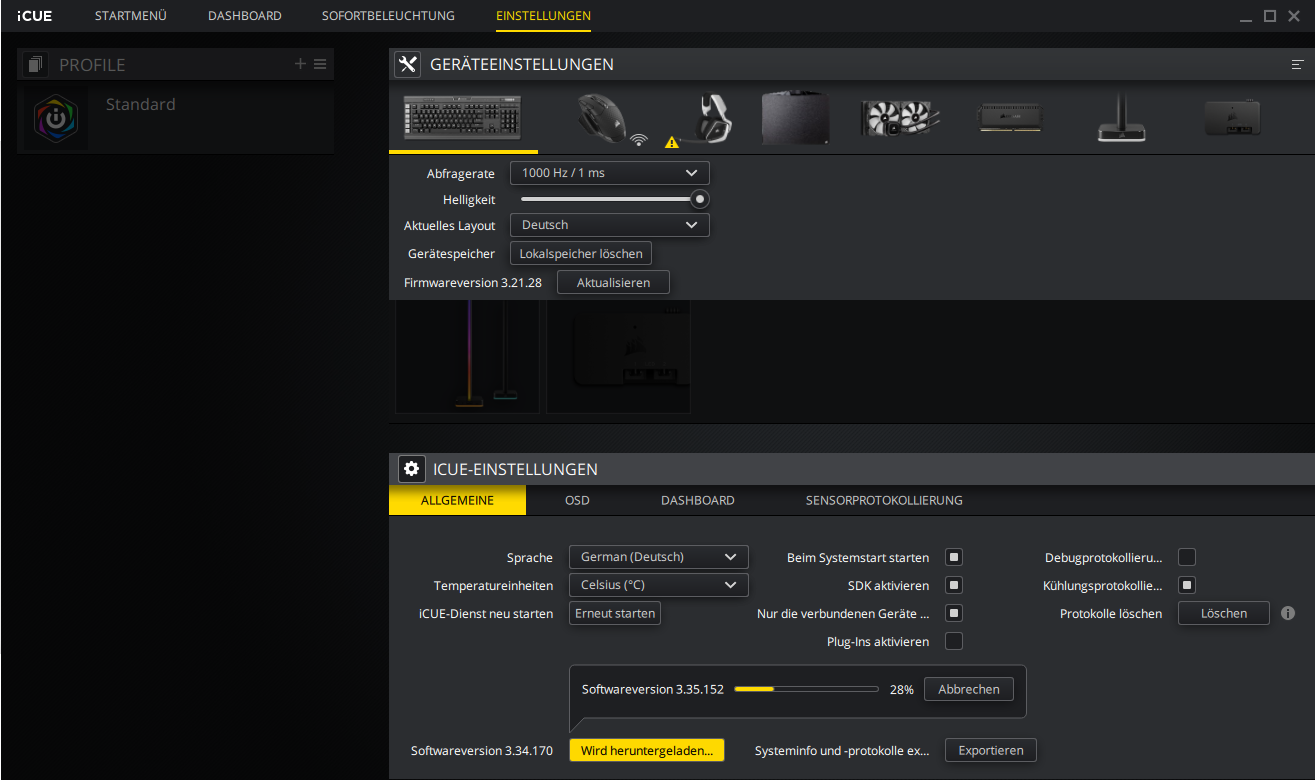Toggle the Kühlungsprotokollierung checkbox
The width and height of the screenshot is (1315, 780).
[x=1187, y=585]
